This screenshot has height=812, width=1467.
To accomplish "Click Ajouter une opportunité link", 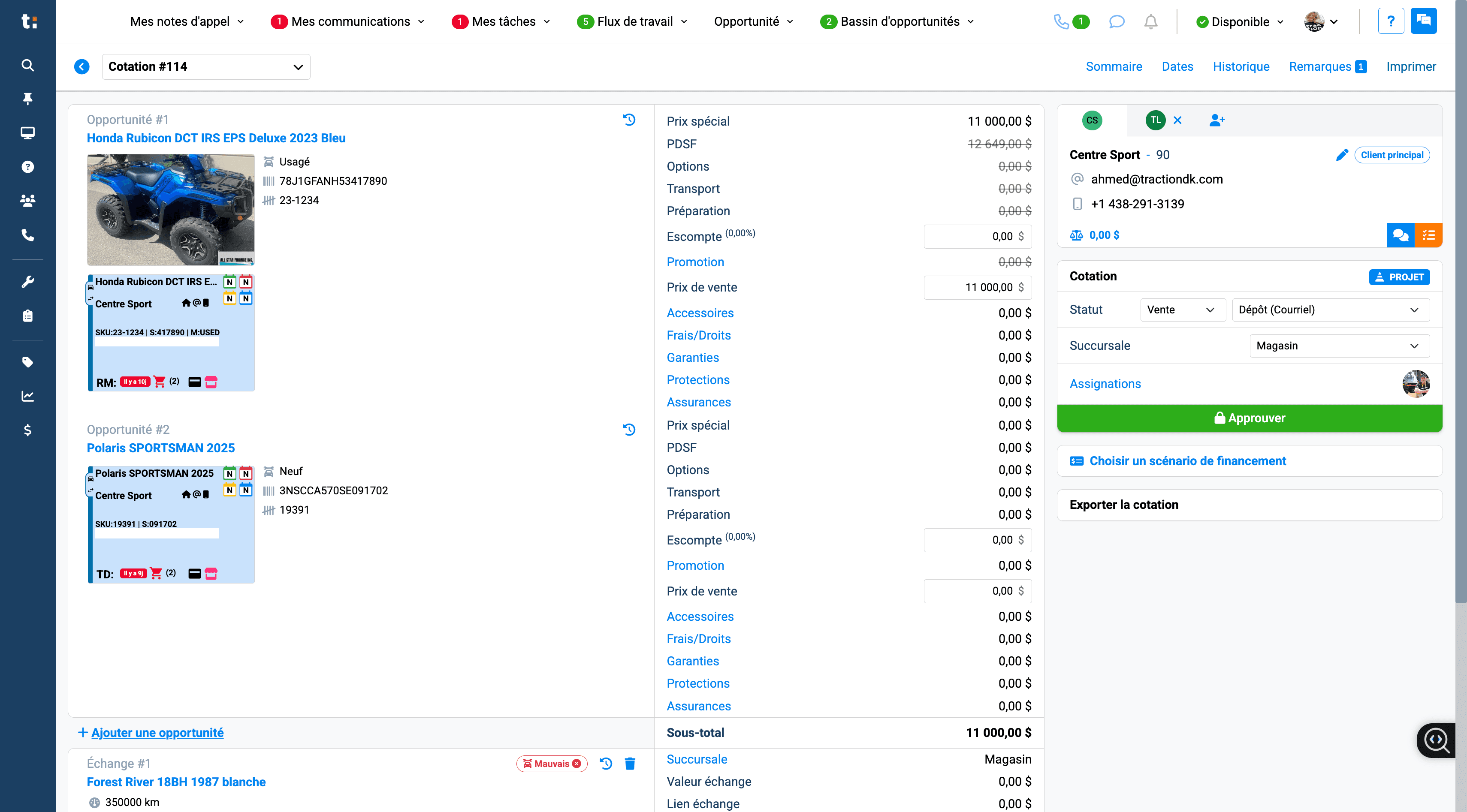I will [x=157, y=732].
